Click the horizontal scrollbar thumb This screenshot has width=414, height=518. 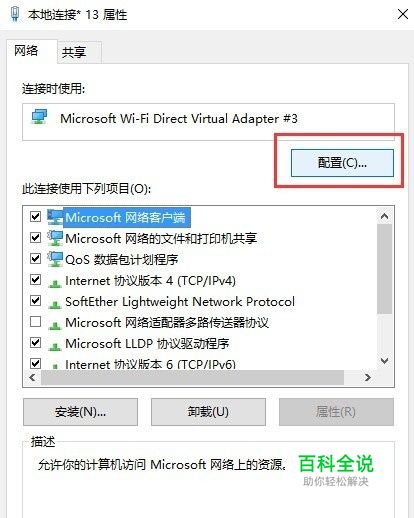tap(192, 377)
